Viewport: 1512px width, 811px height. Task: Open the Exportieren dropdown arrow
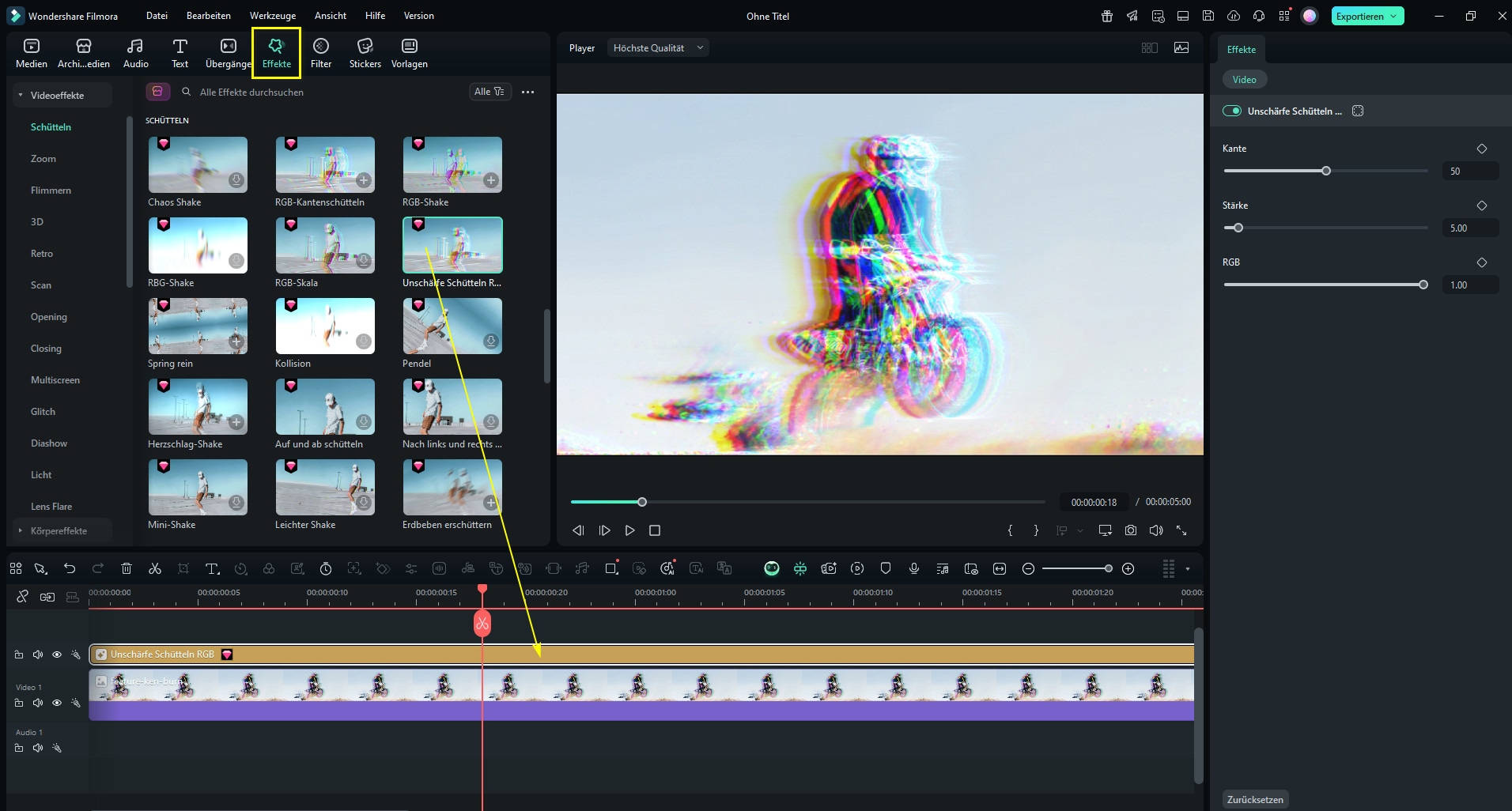click(x=1394, y=16)
